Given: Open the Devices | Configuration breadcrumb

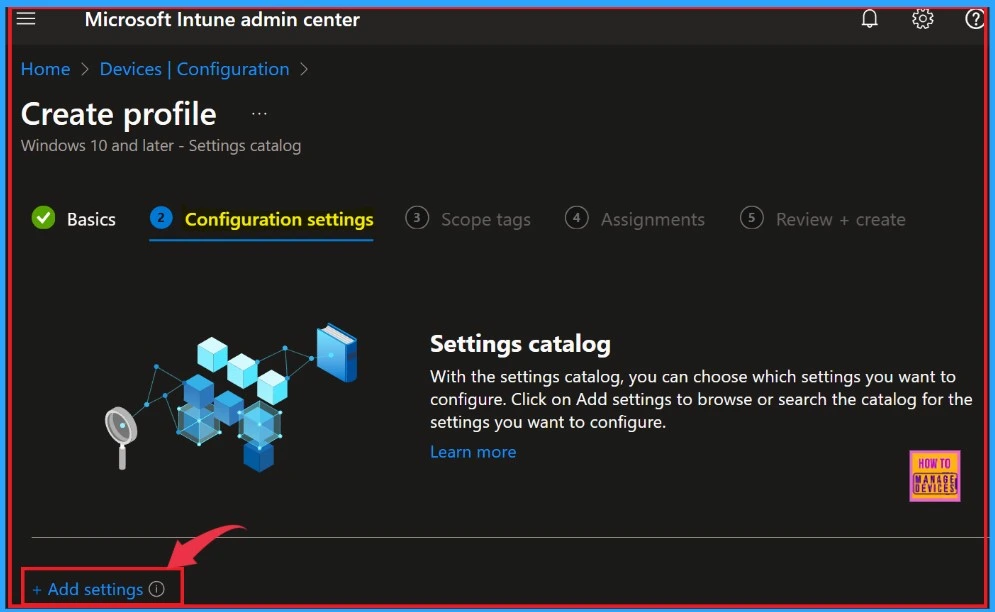Looking at the screenshot, I should pyautogui.click(x=194, y=69).
